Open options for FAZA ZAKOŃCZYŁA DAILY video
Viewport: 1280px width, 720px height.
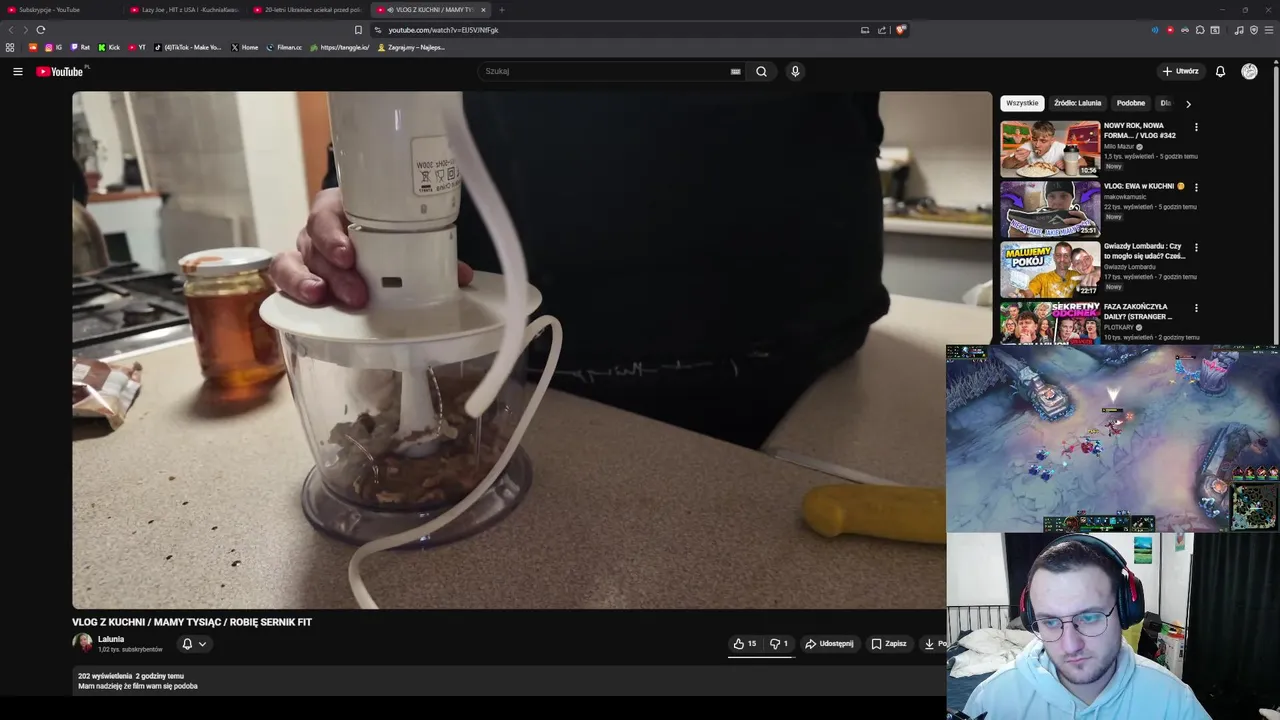coord(1196,308)
